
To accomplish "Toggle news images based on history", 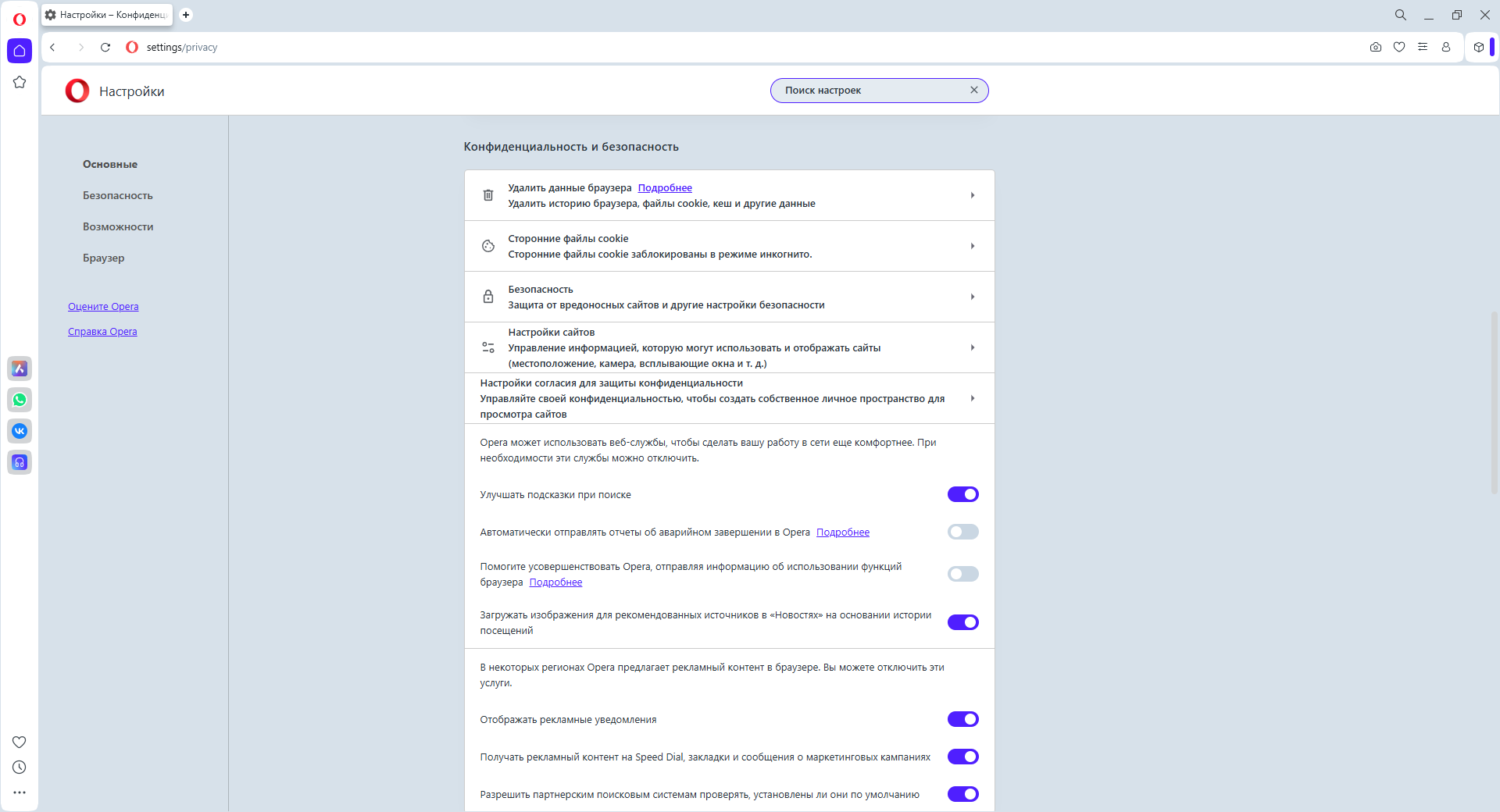I will [963, 622].
